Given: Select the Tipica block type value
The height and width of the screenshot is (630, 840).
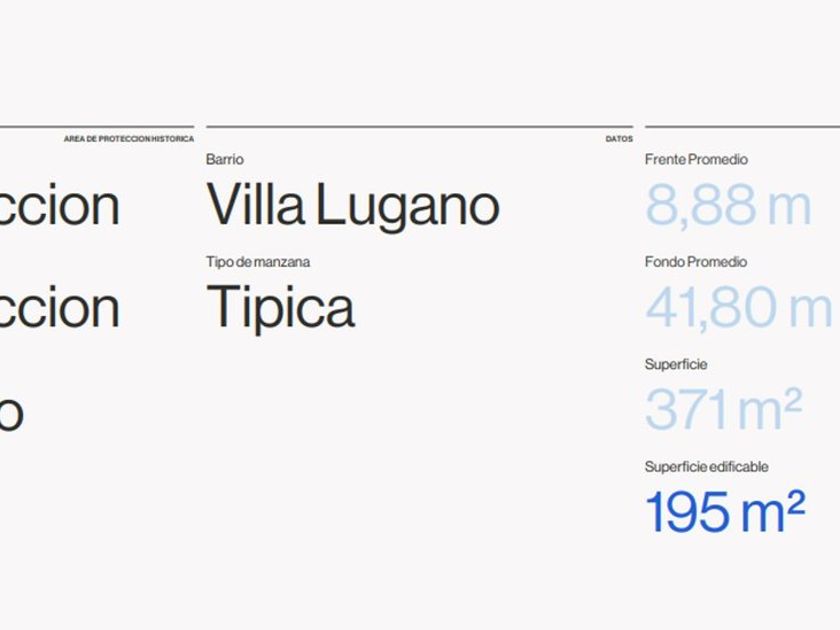Looking at the screenshot, I should point(280,307).
